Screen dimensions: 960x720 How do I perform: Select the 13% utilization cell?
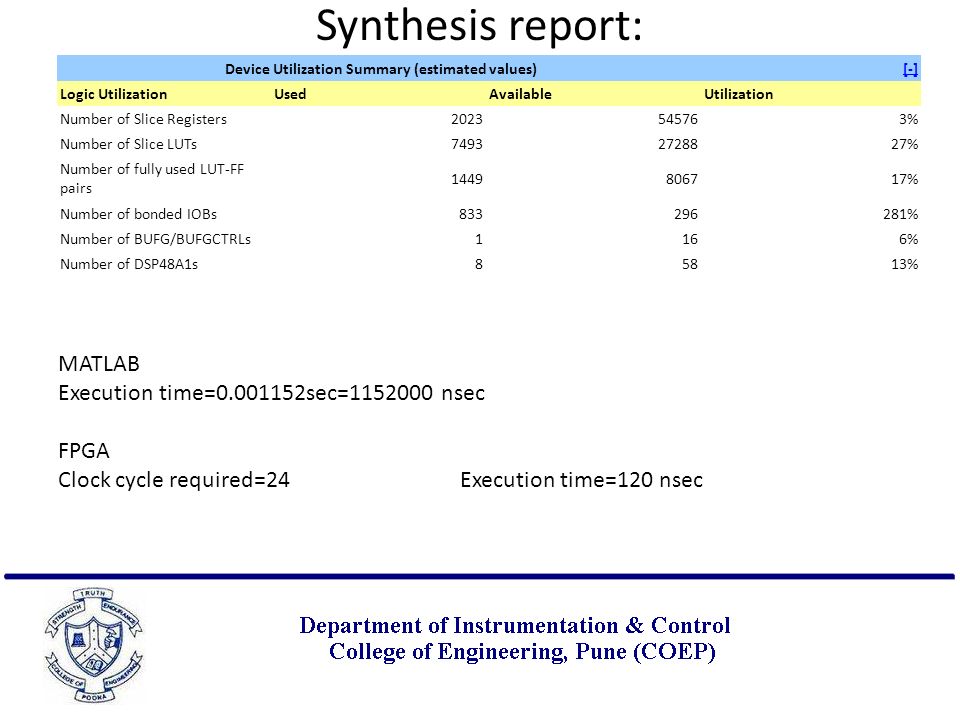[x=904, y=264]
